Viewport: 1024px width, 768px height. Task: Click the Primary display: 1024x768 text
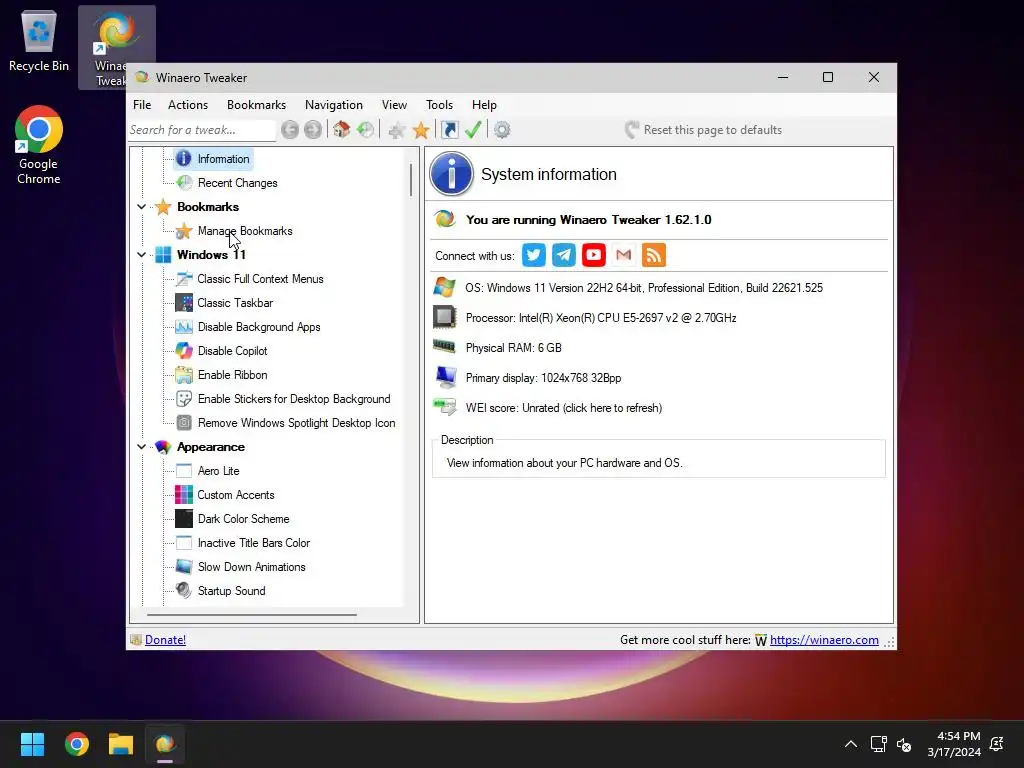pyautogui.click(x=543, y=378)
